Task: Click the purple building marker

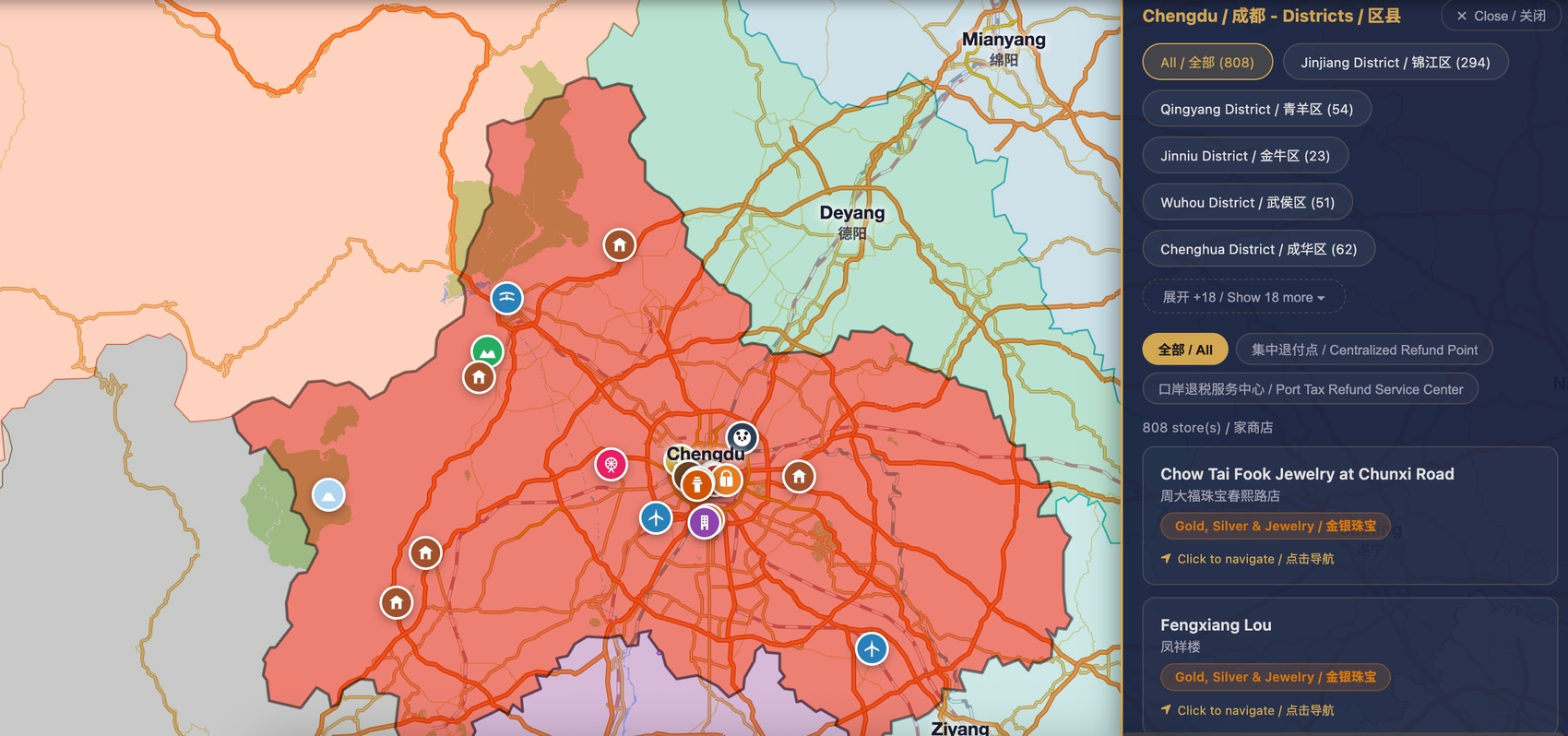Action: [705, 523]
